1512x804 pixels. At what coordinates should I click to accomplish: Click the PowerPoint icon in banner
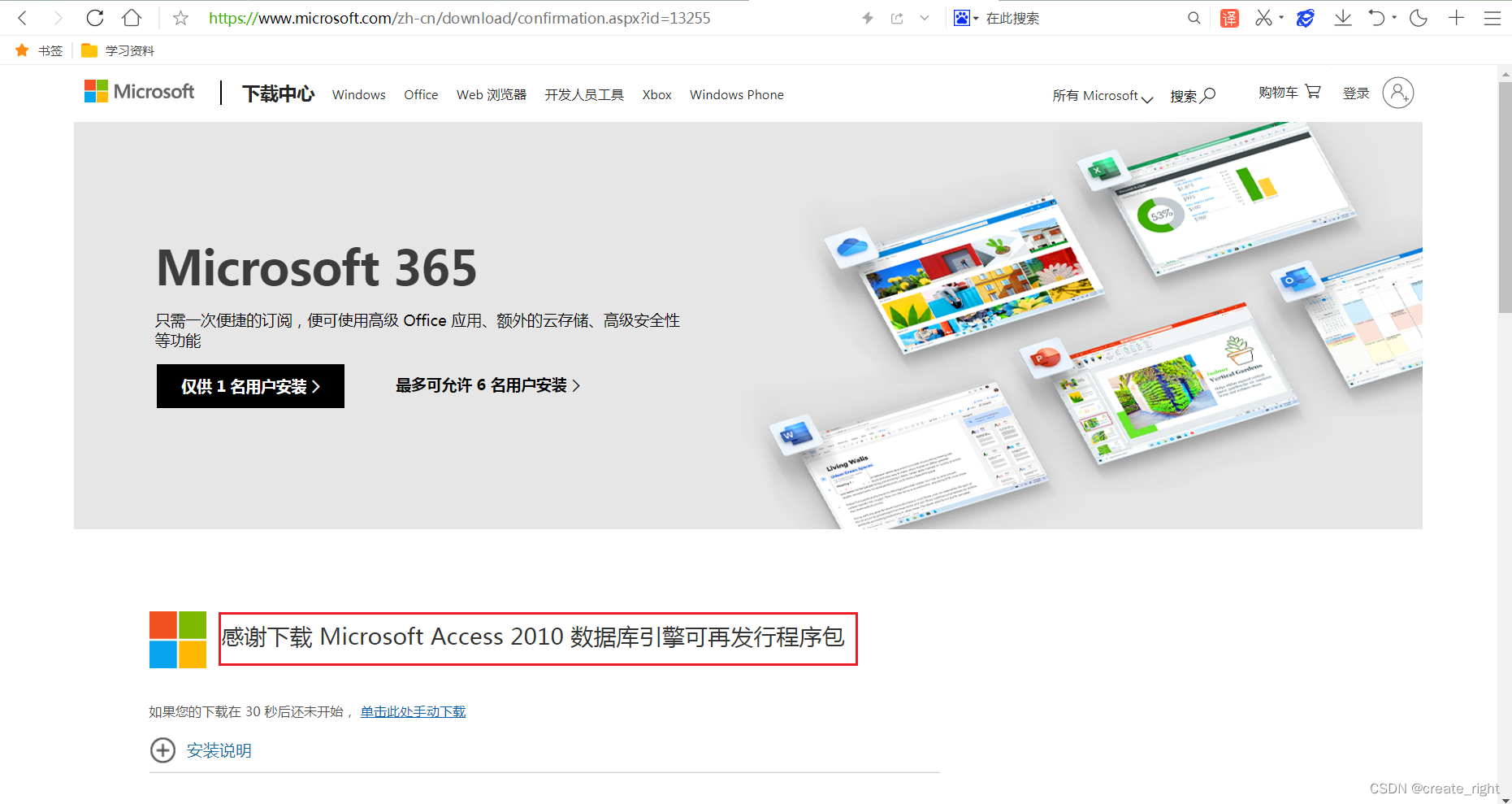[x=1045, y=358]
